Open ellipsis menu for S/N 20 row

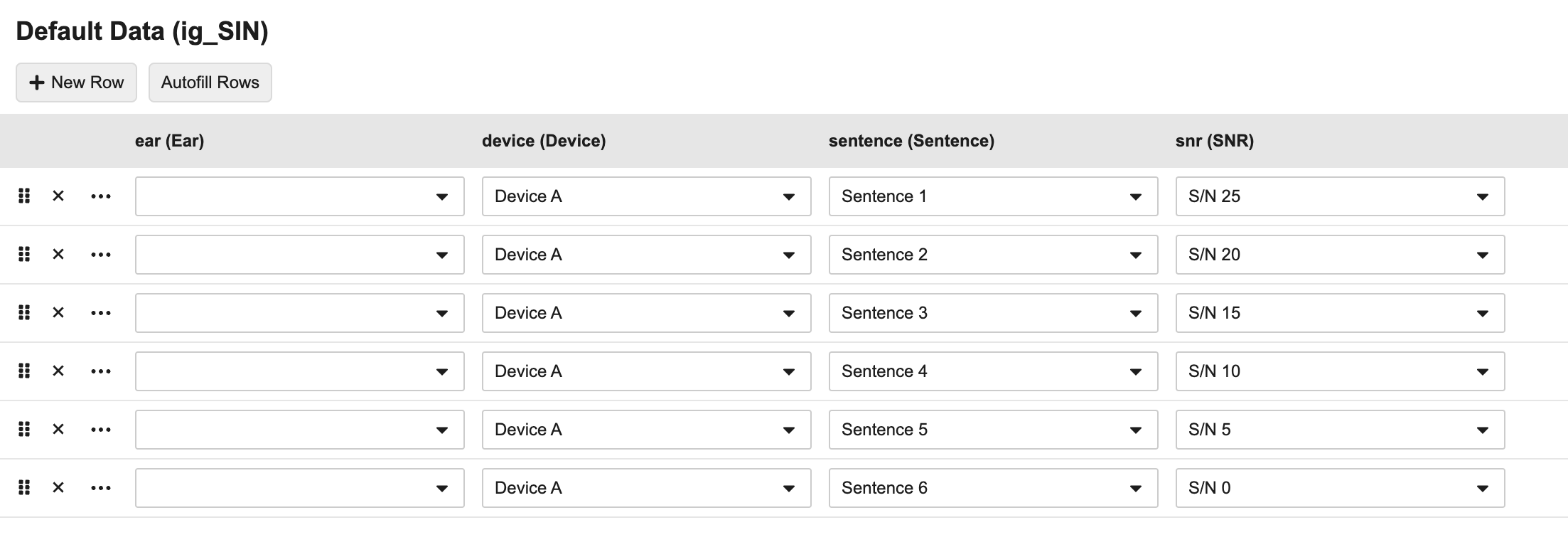point(101,255)
